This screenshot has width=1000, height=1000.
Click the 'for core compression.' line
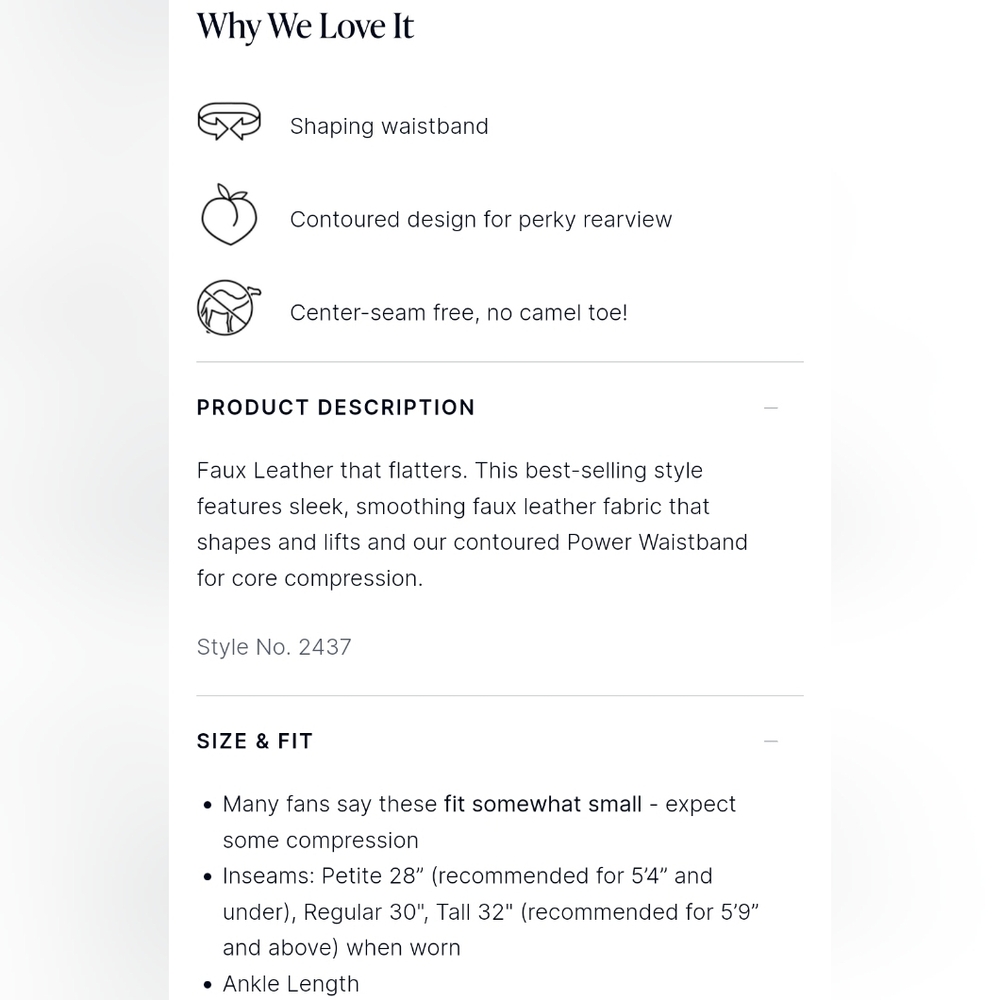click(309, 578)
